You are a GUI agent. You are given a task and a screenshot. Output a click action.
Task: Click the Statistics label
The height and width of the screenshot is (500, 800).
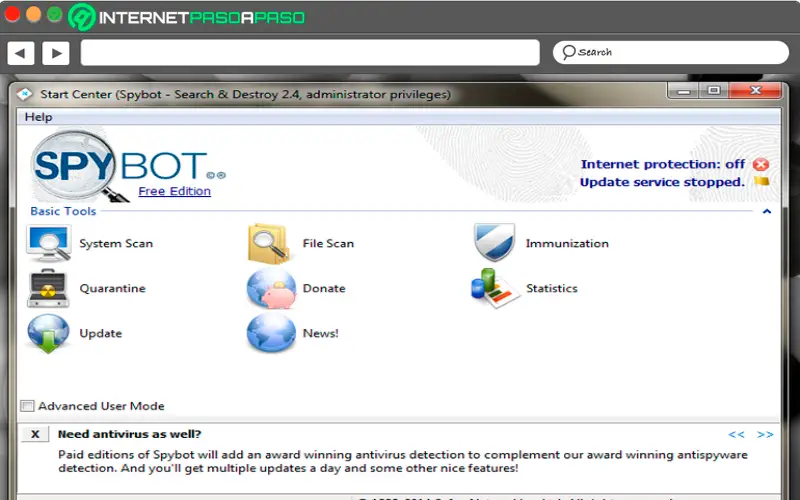(552, 288)
